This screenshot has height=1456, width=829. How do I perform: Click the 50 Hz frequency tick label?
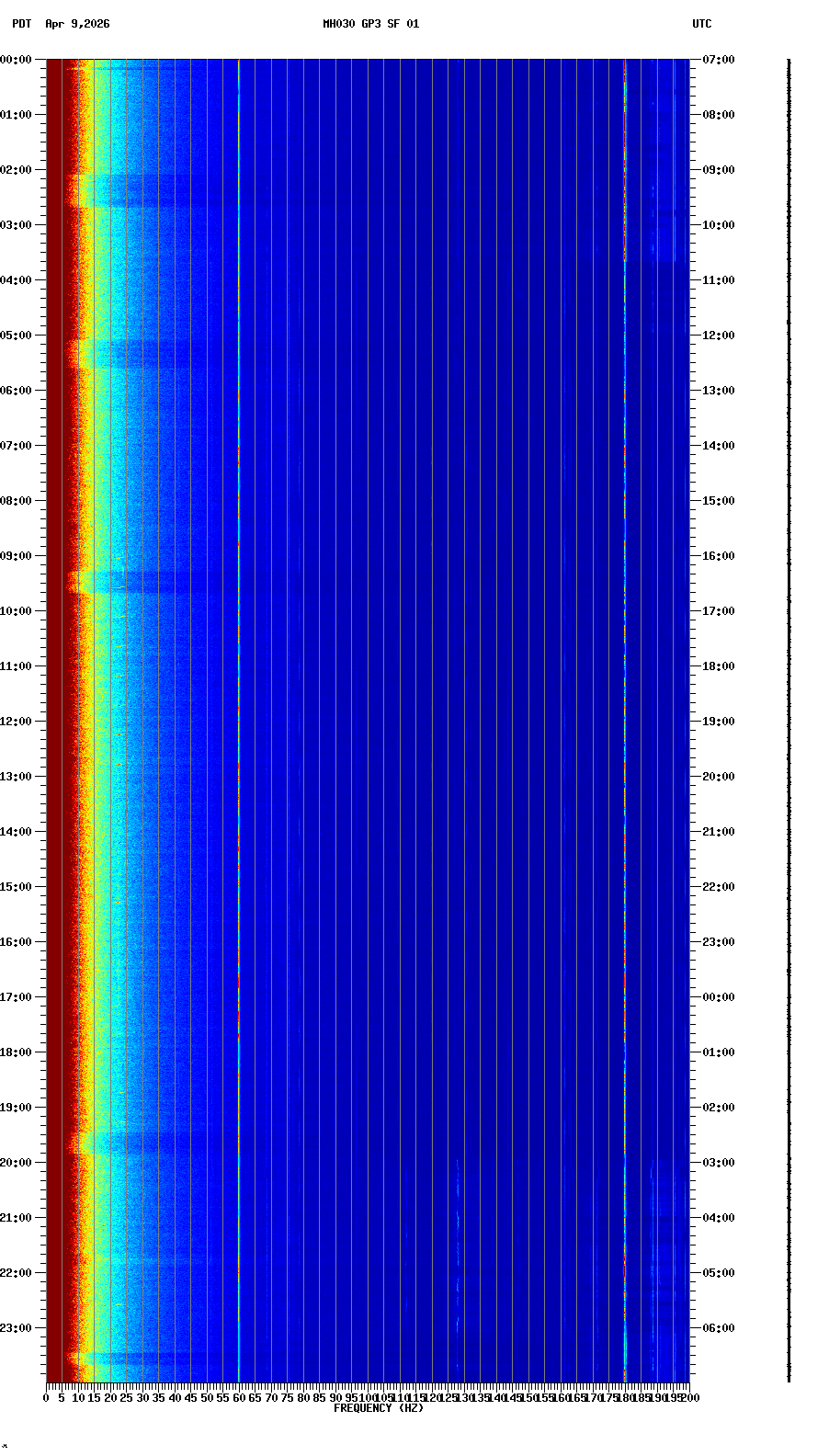click(207, 1398)
